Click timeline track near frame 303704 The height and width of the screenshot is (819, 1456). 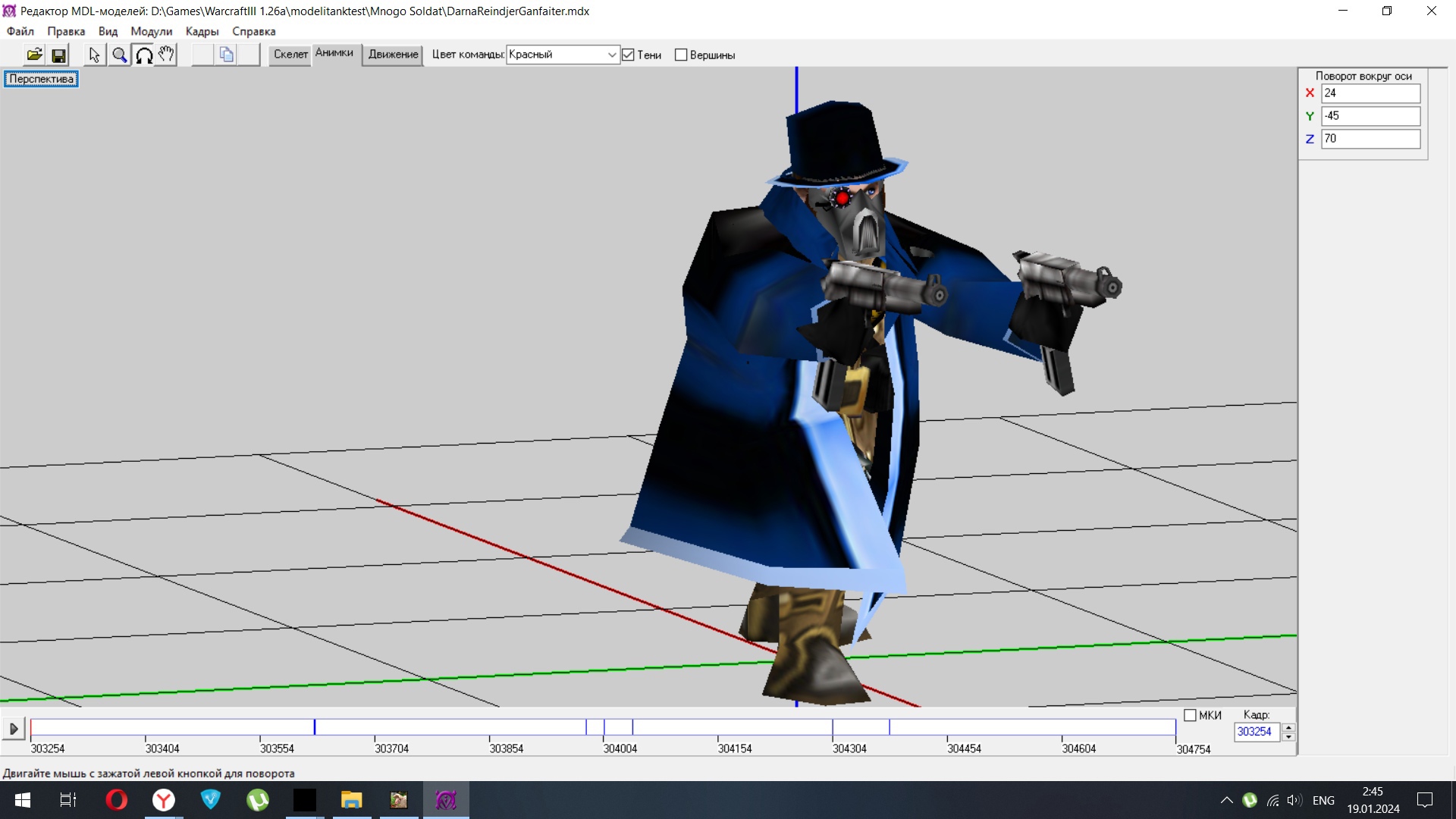(x=375, y=727)
